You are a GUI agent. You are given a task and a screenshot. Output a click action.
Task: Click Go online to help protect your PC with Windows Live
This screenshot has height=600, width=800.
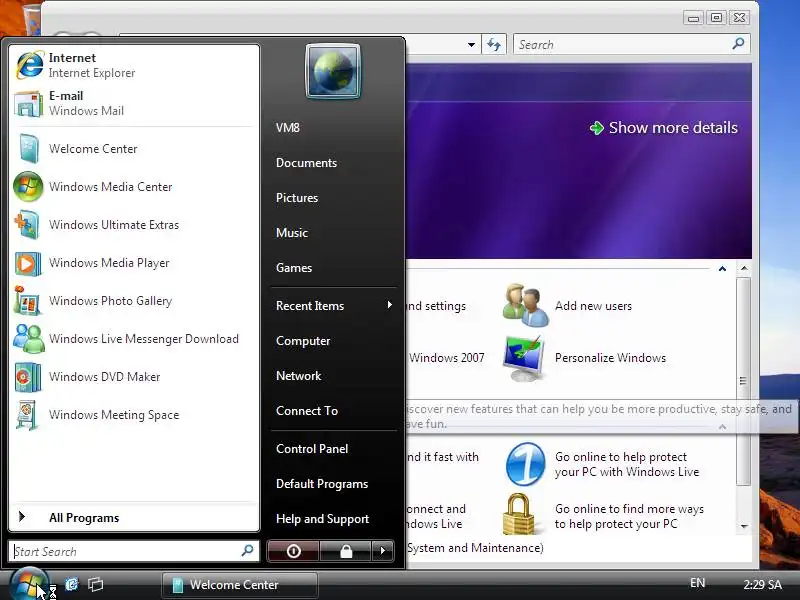click(627, 464)
